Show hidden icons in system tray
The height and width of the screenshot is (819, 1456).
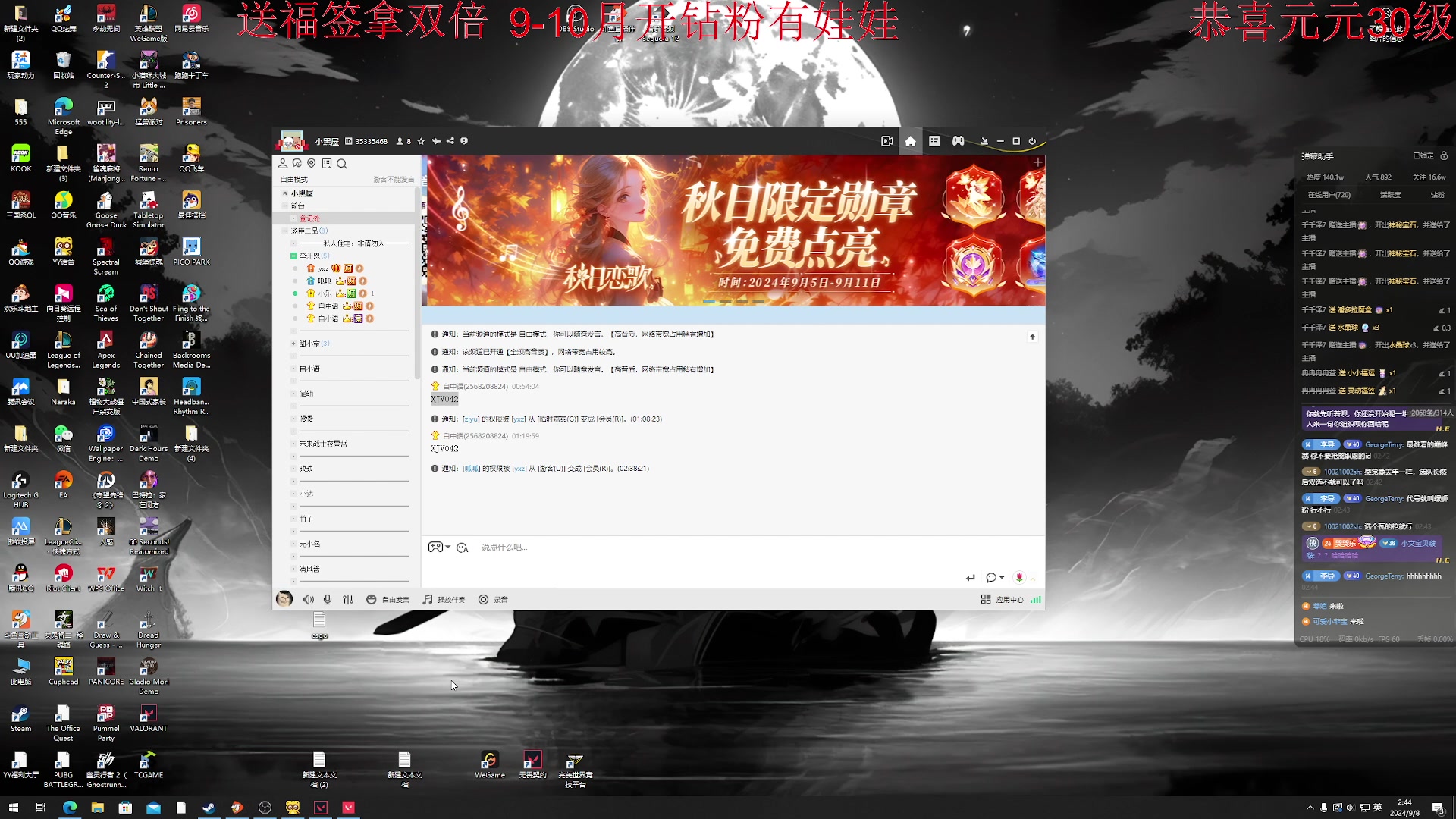pyautogui.click(x=1310, y=808)
